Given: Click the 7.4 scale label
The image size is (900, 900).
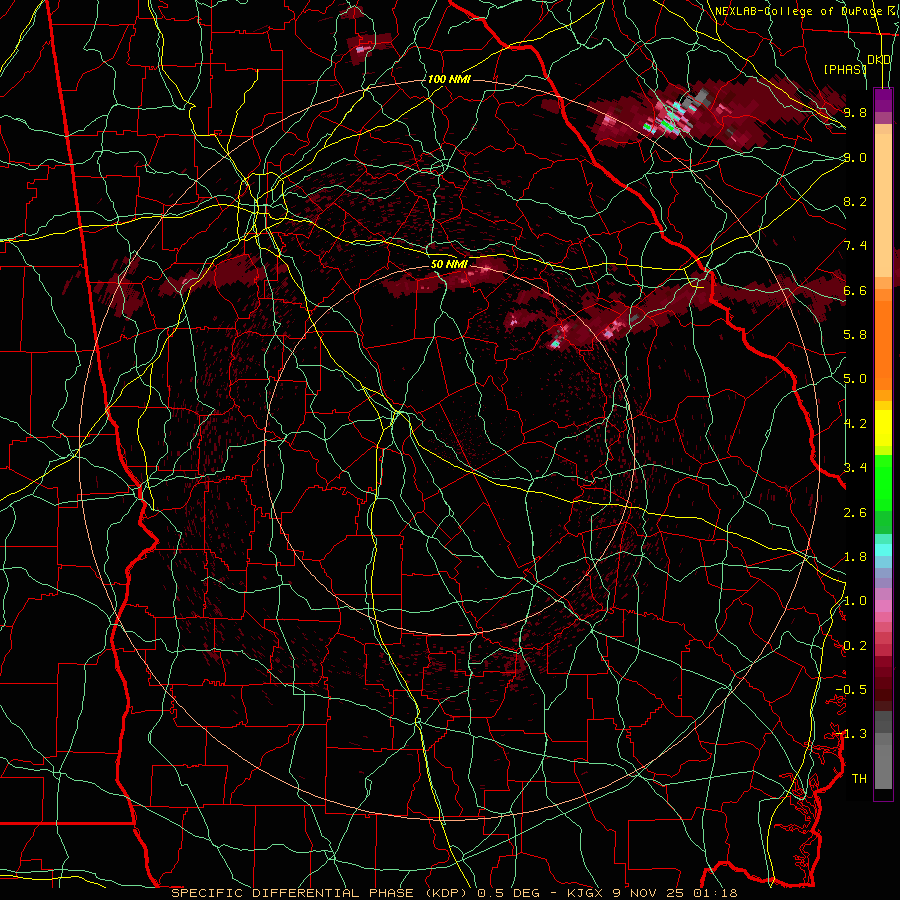Looking at the screenshot, I should tap(855, 246).
